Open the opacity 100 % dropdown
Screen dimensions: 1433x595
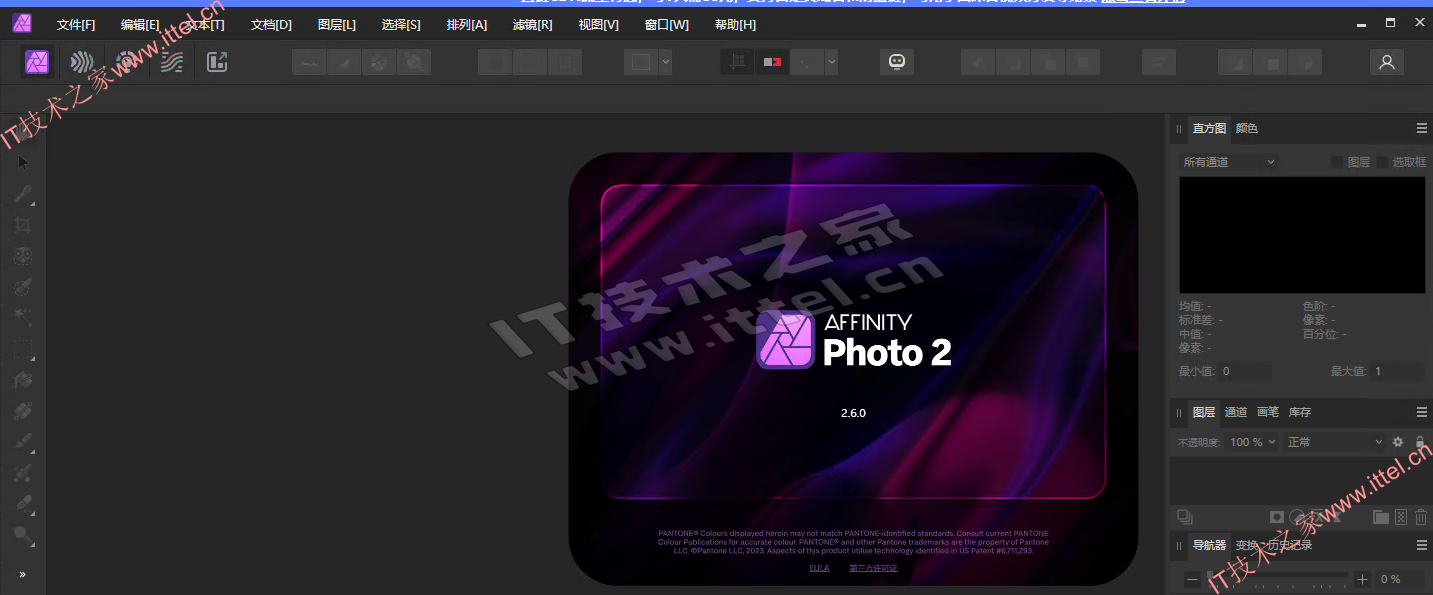(x=1252, y=441)
